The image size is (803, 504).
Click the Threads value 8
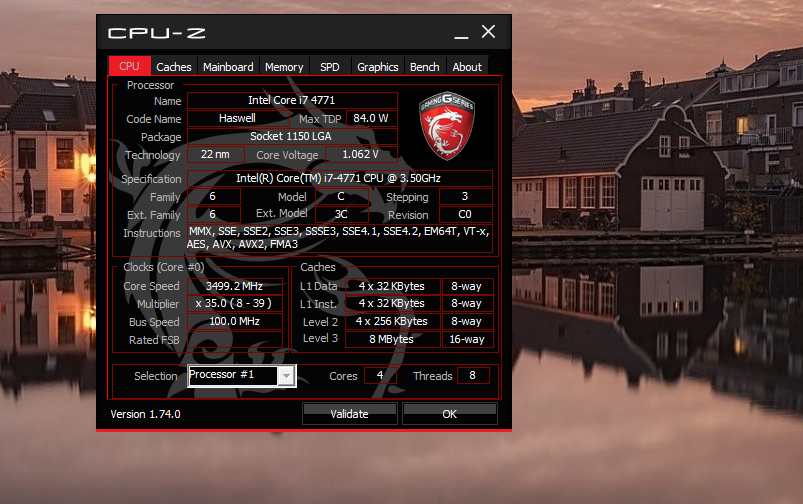473,375
